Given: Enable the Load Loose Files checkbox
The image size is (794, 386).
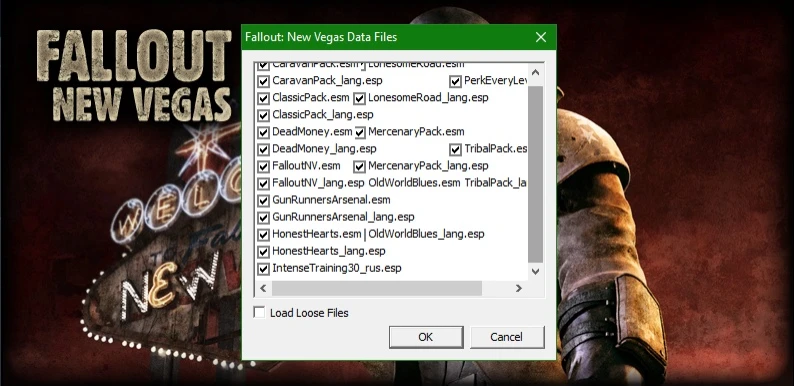Looking at the screenshot, I should (259, 313).
